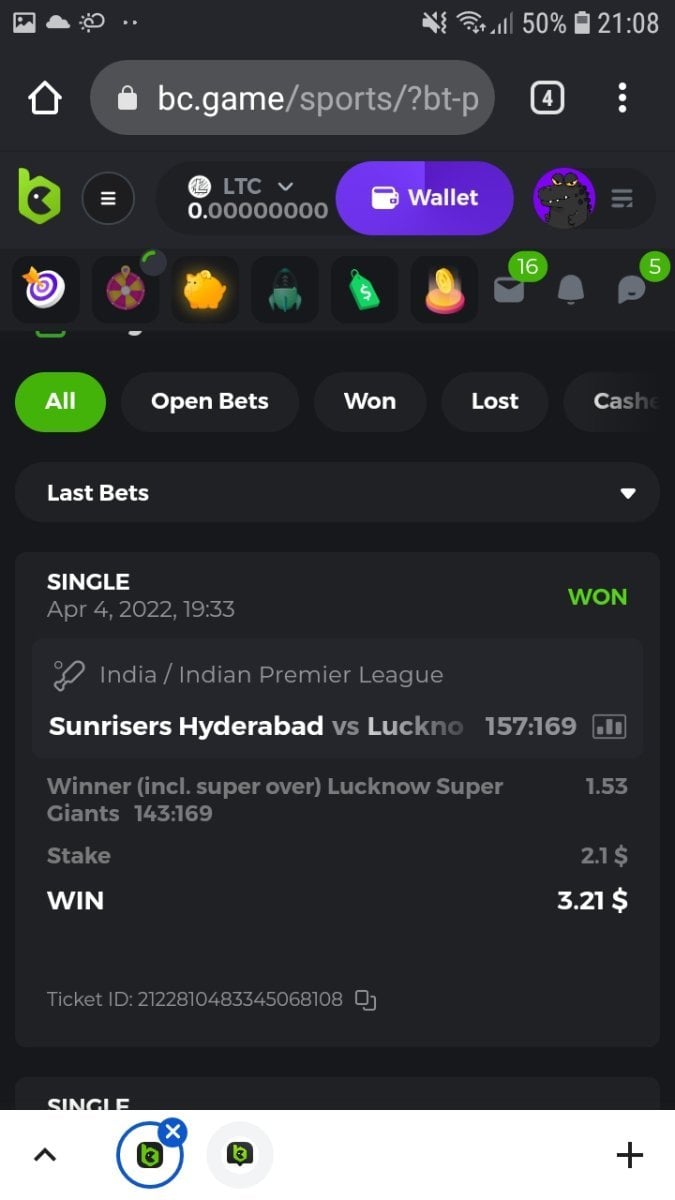Open the Wallet button
The image size is (675, 1200).
pyautogui.click(x=425, y=198)
